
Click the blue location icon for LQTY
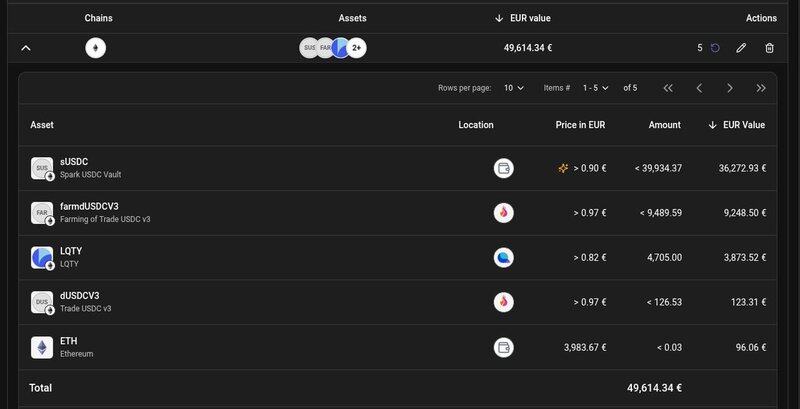[504, 258]
